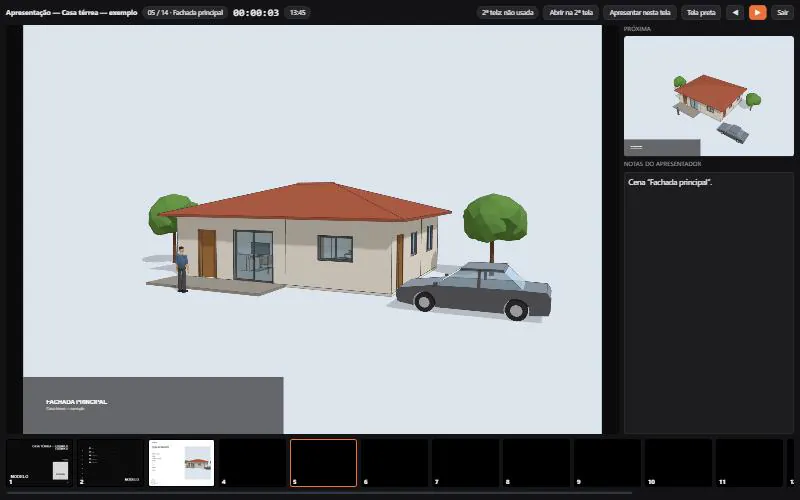Select slide thumbnail 4
Screen dimensions: 800x500
(252, 463)
